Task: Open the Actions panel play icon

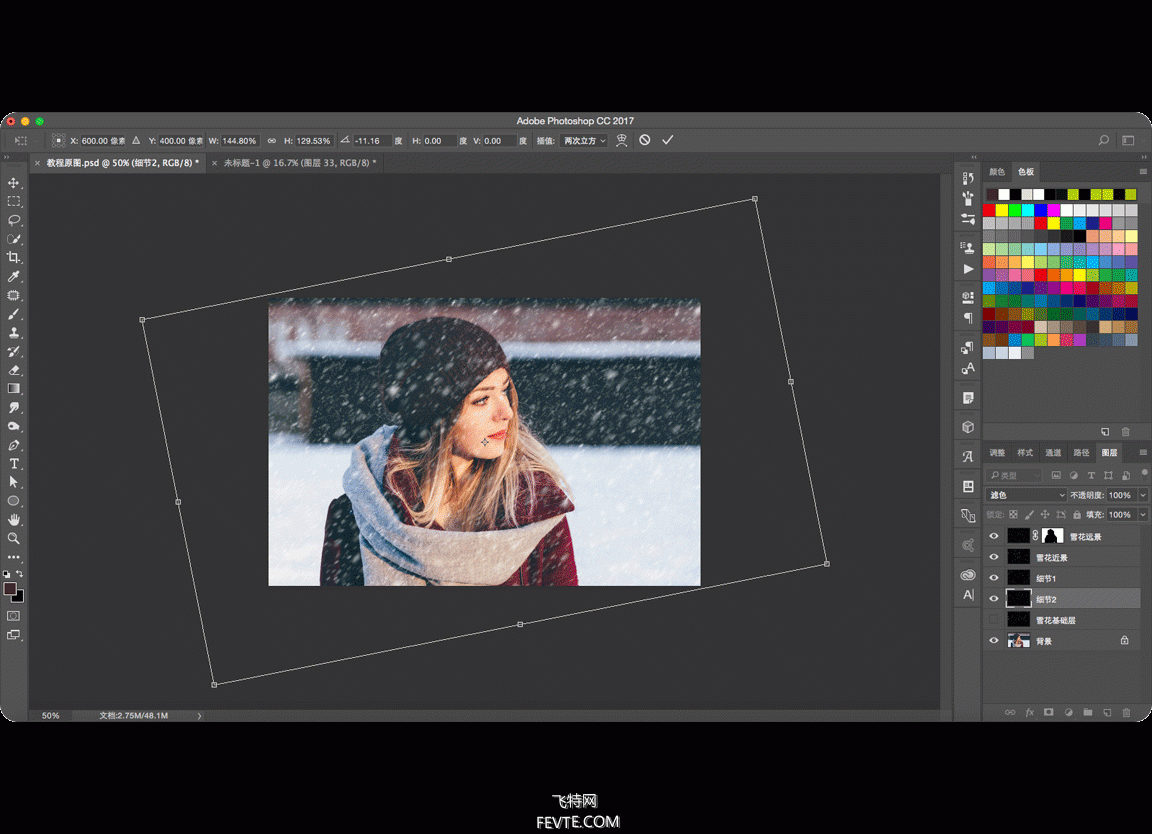Action: [x=968, y=269]
